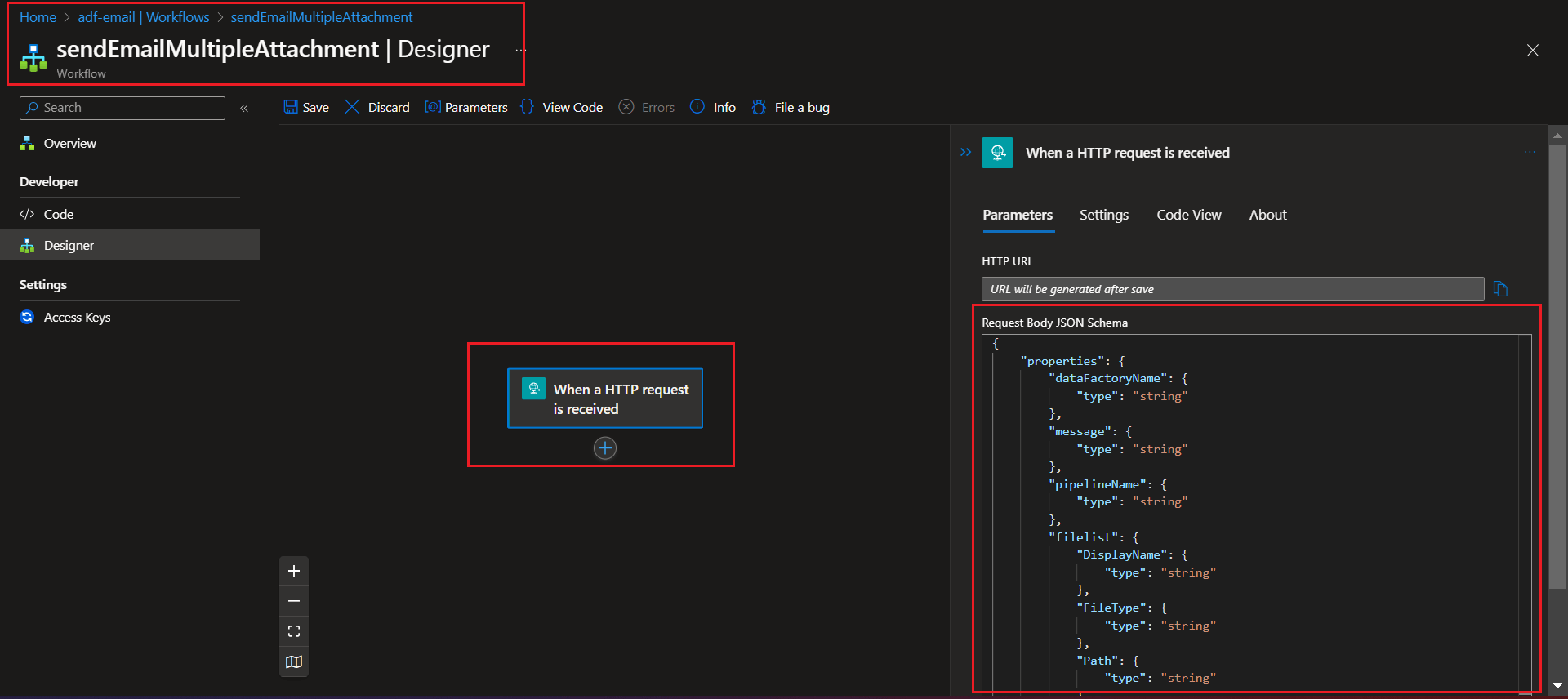
Task: Select the HTTP request trigger node
Action: point(605,398)
